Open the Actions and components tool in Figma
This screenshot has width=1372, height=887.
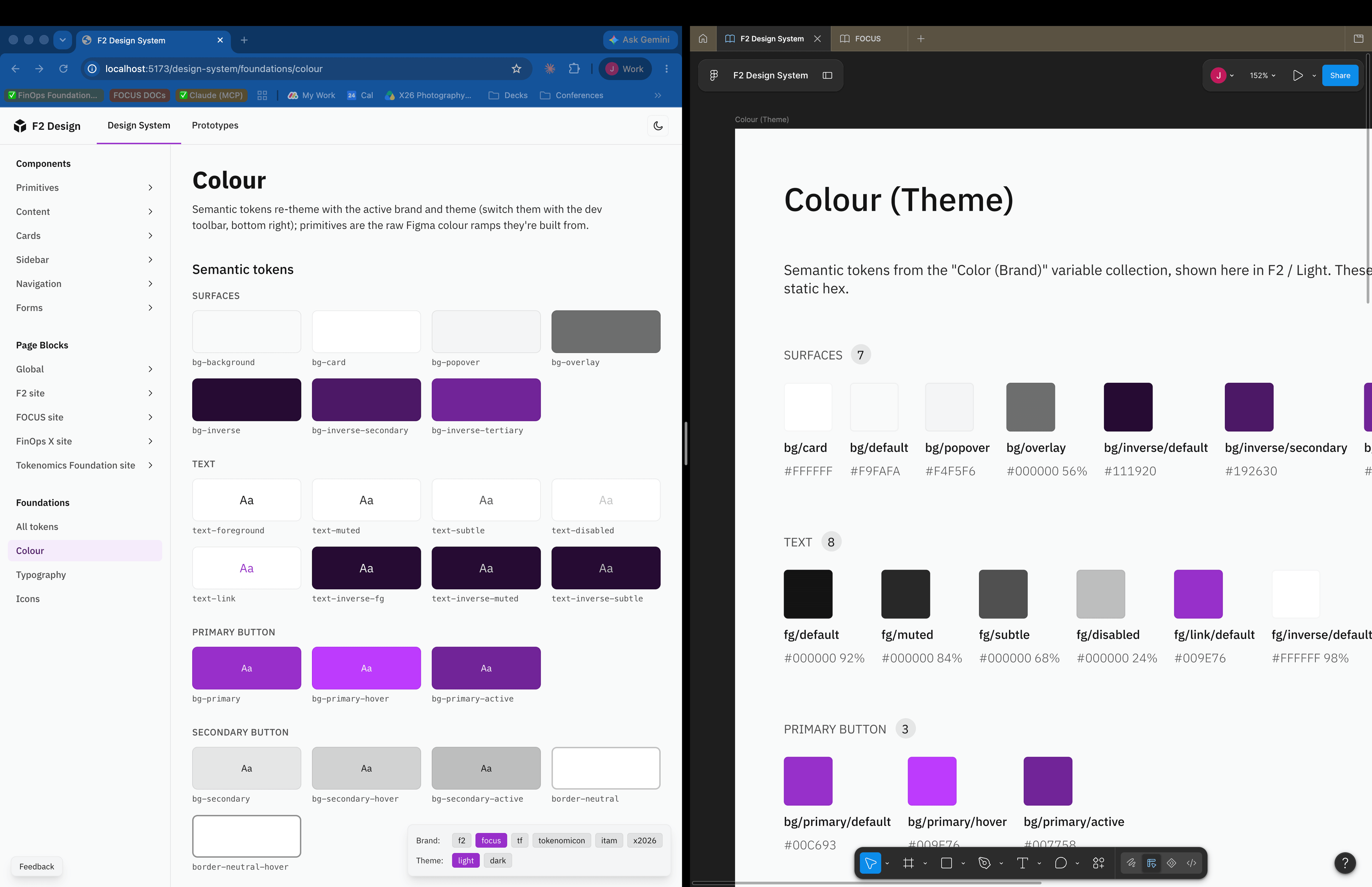tap(1099, 863)
